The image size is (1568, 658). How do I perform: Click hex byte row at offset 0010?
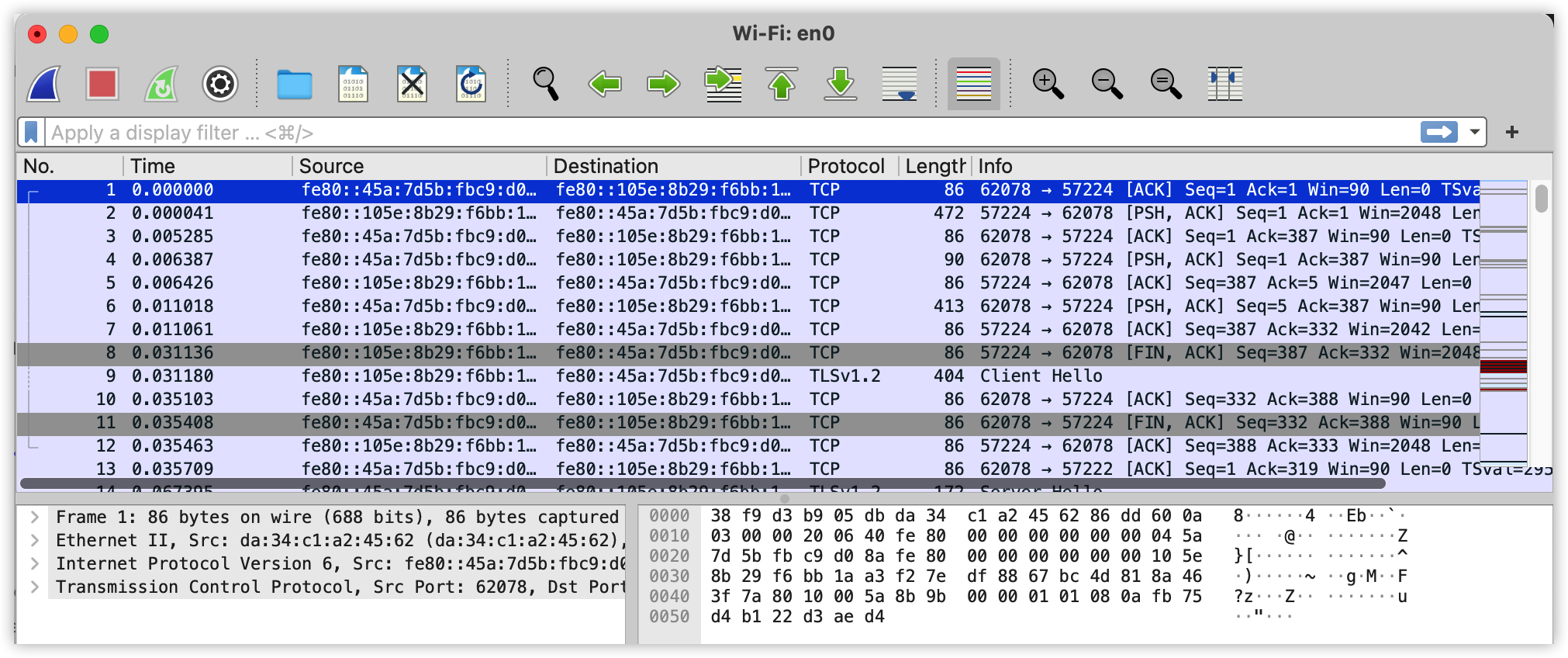click(956, 535)
